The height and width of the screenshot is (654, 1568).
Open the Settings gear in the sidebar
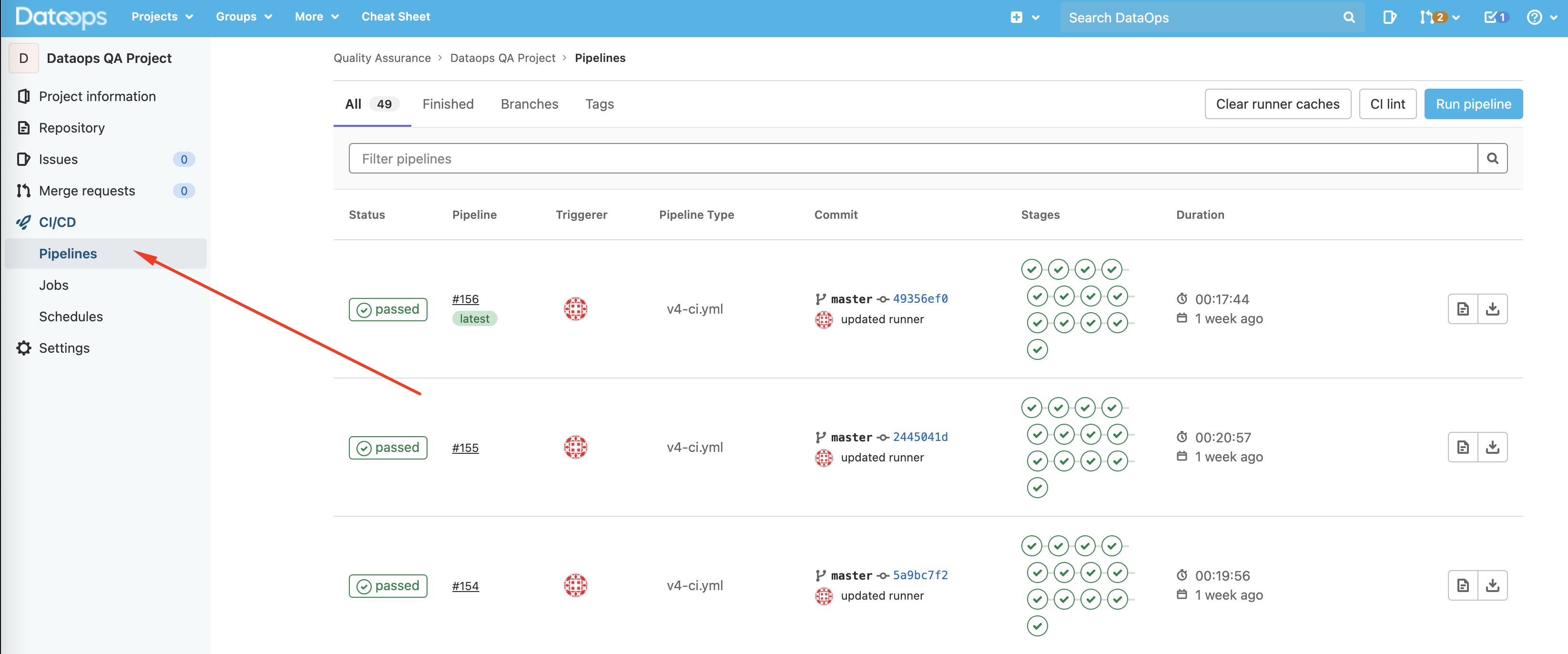[23, 347]
